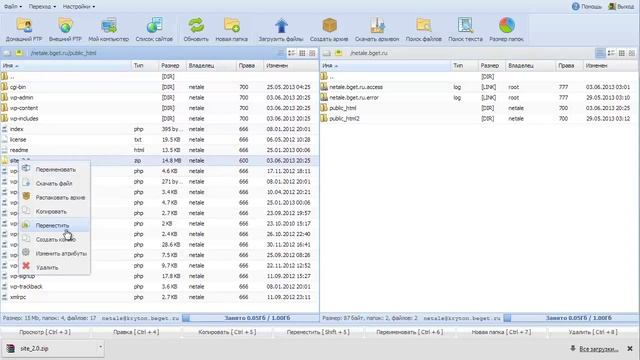Image resolution: width=640 pixels, height=360 pixels.
Task: Click the Переименовать icon in the context menu
Action: [26, 169]
